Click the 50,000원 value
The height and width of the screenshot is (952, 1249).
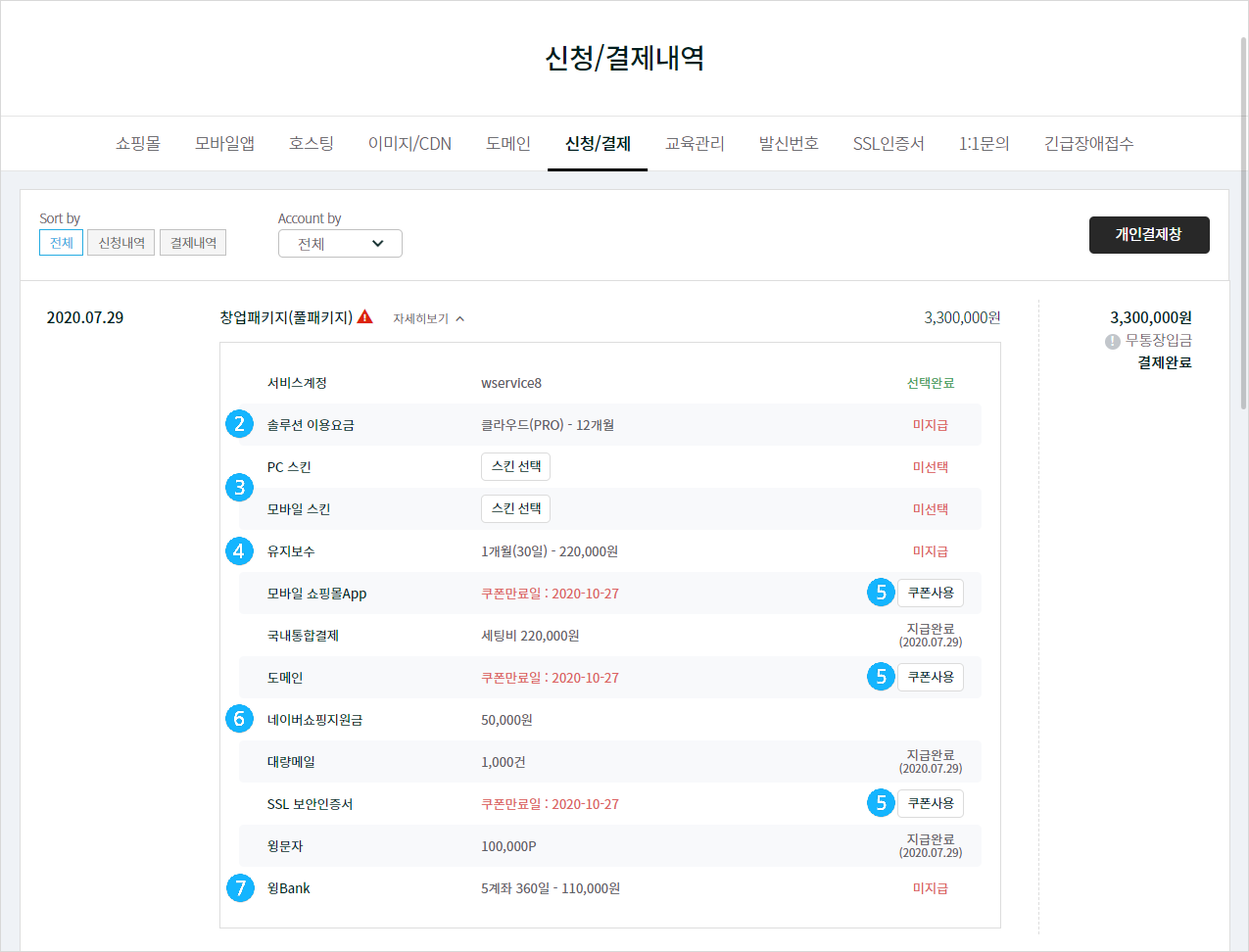506,720
